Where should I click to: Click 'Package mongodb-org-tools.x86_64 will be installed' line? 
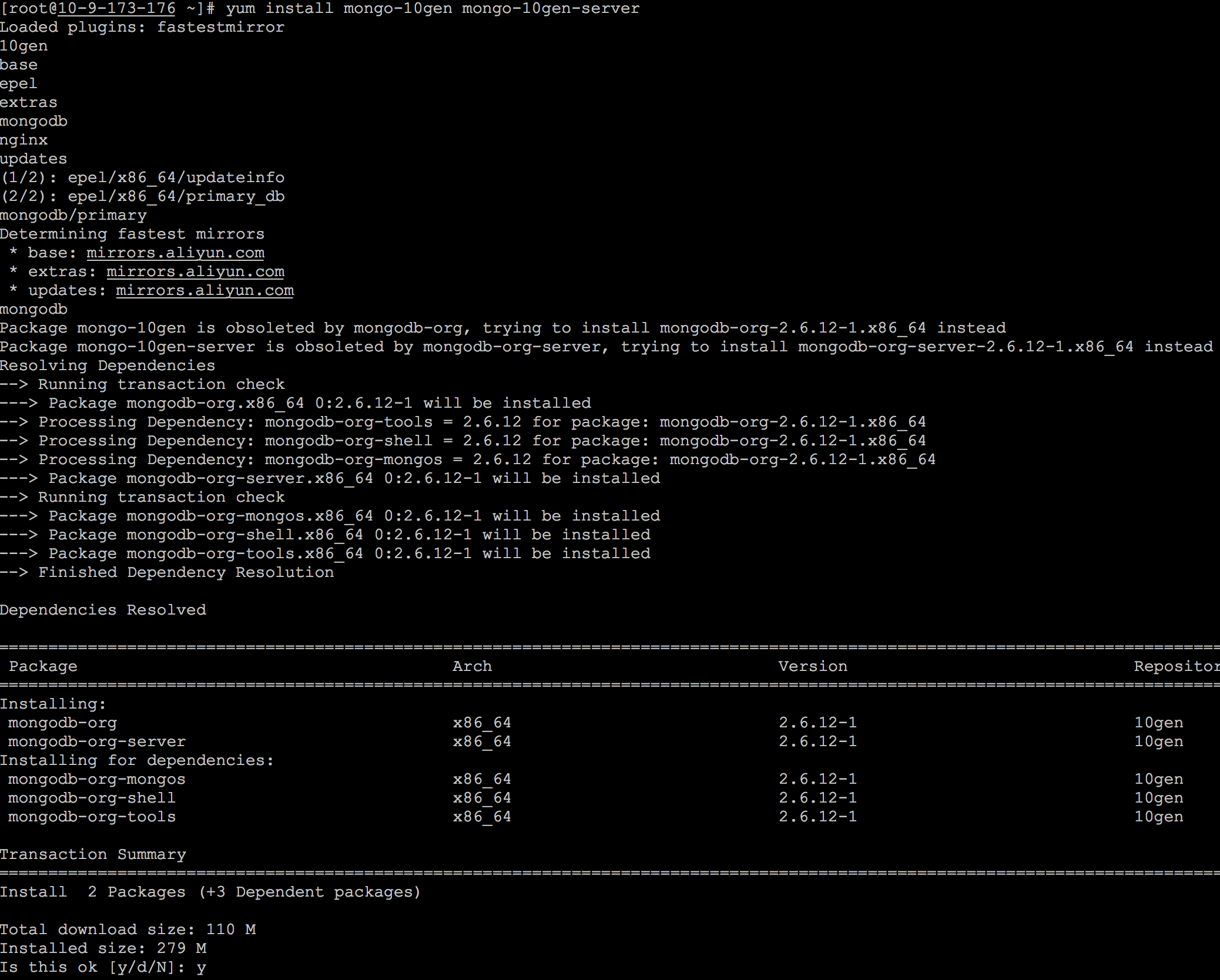point(325,553)
